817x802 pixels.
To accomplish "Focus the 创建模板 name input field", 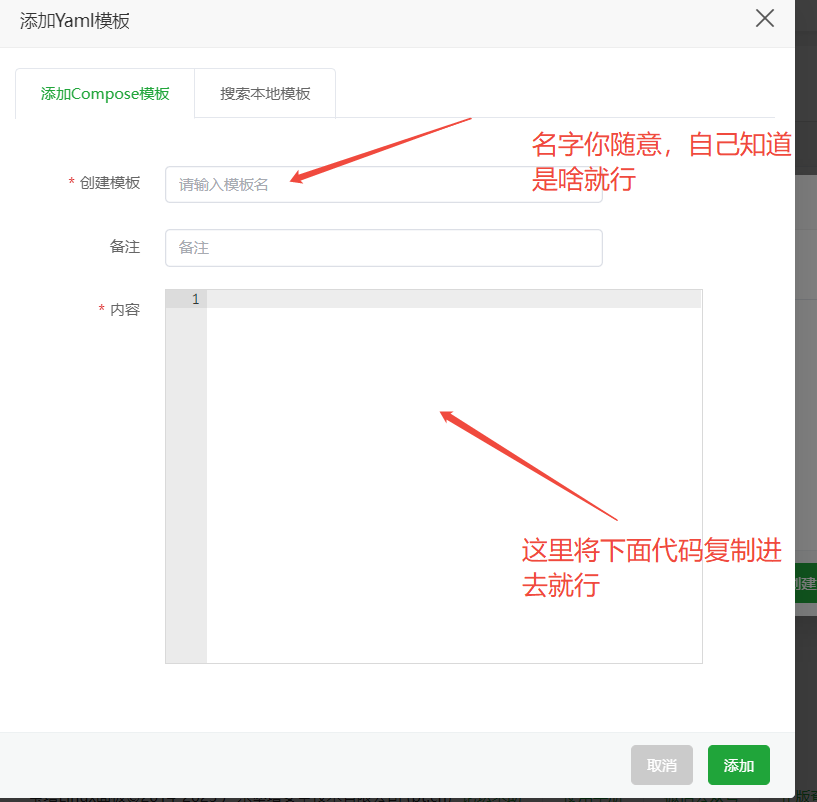I will point(383,184).
